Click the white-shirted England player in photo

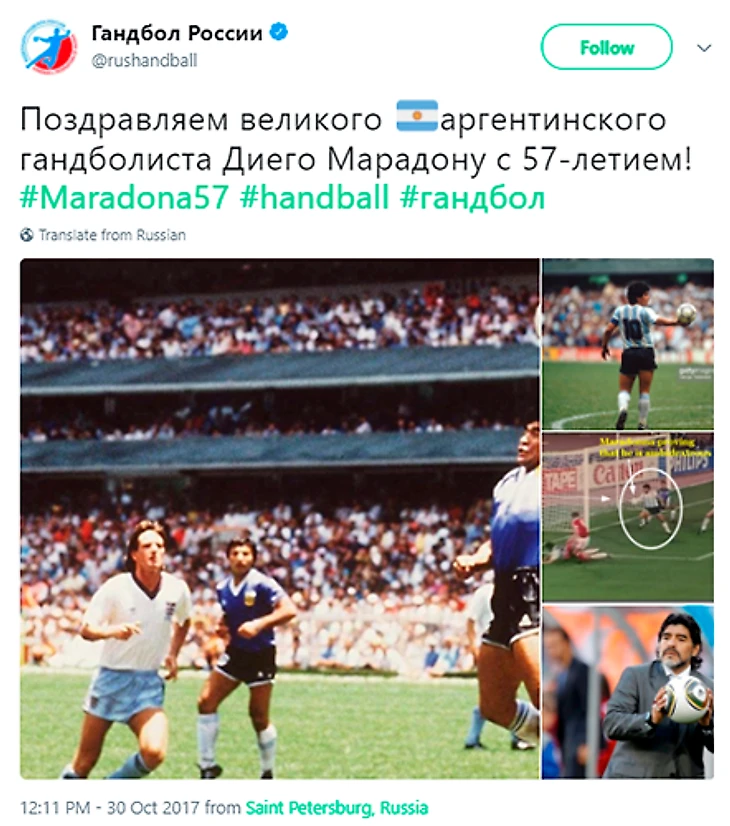point(136,643)
